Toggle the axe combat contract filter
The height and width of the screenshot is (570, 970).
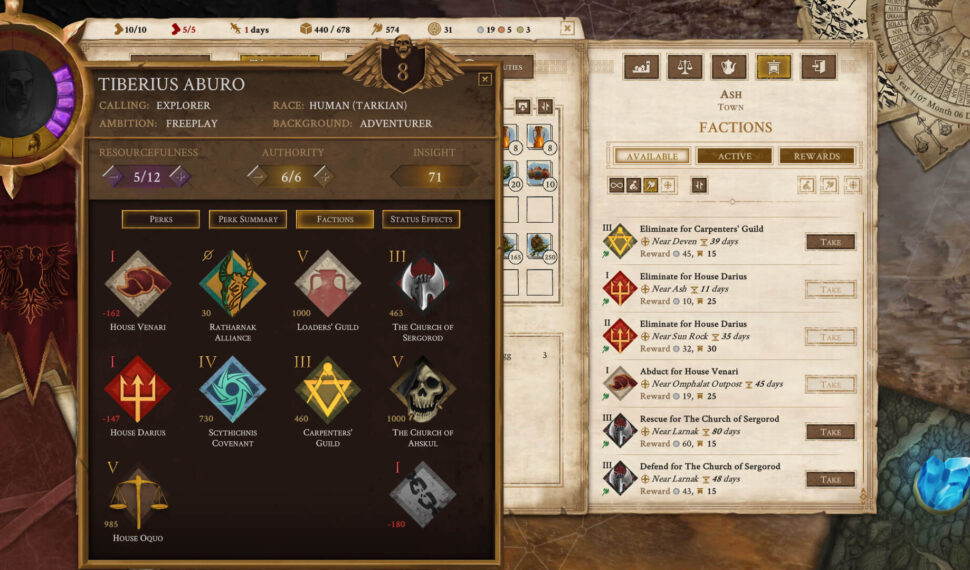pos(650,185)
